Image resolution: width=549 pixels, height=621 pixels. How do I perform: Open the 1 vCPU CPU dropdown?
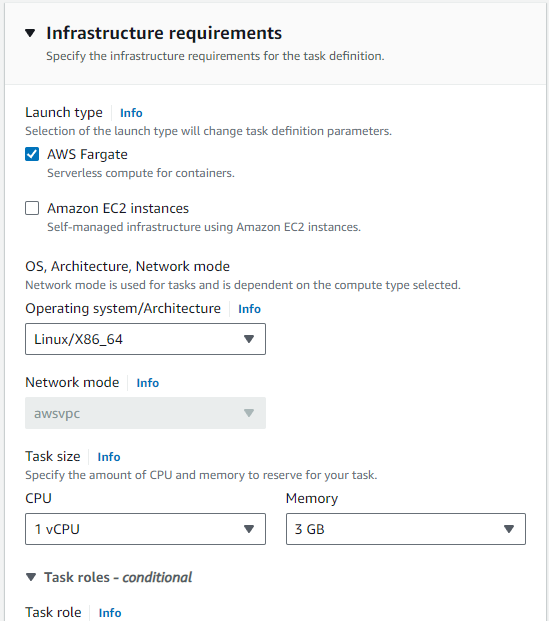pyautogui.click(x=145, y=529)
